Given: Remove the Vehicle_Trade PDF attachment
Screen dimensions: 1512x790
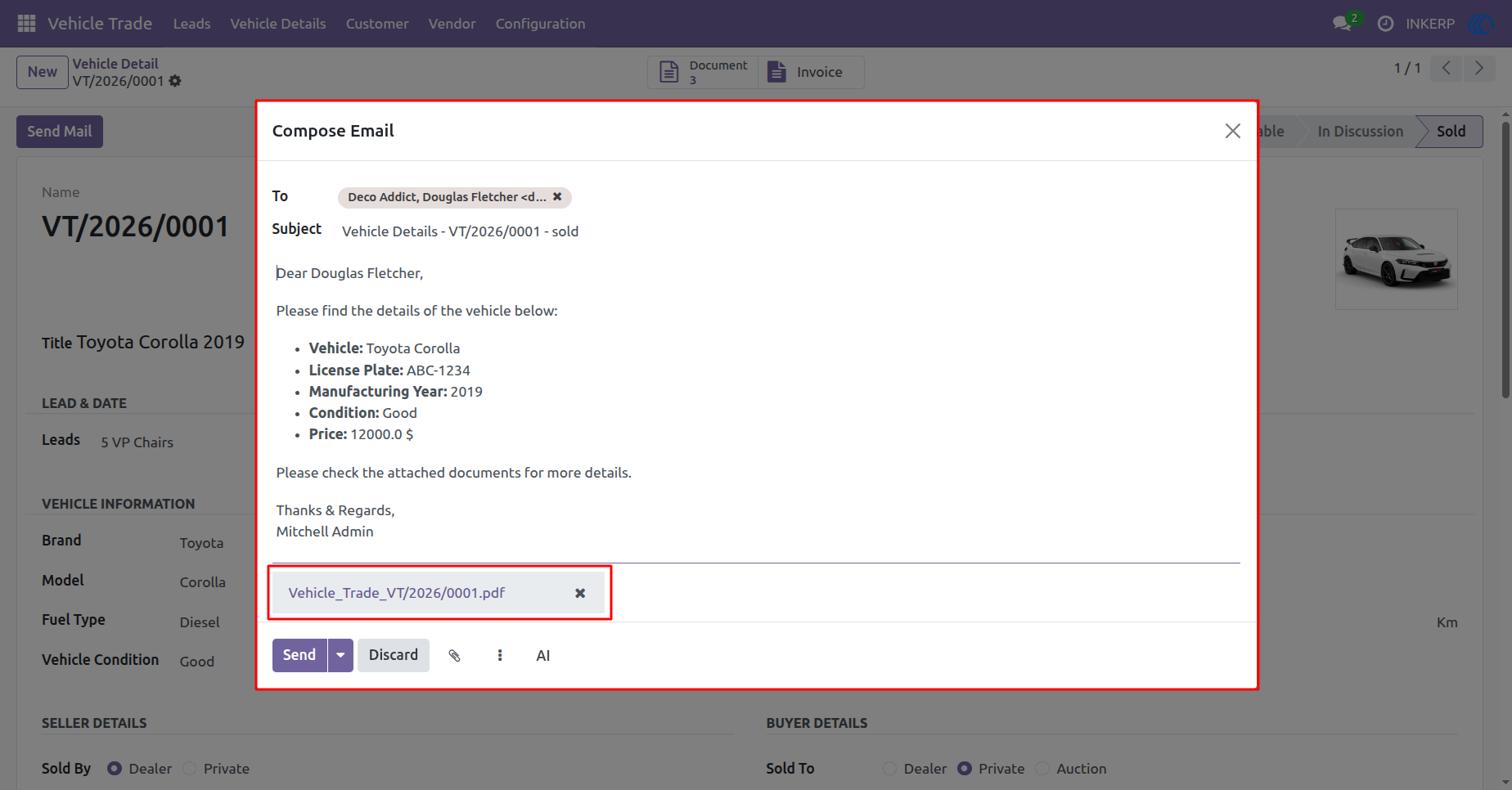Looking at the screenshot, I should 580,593.
